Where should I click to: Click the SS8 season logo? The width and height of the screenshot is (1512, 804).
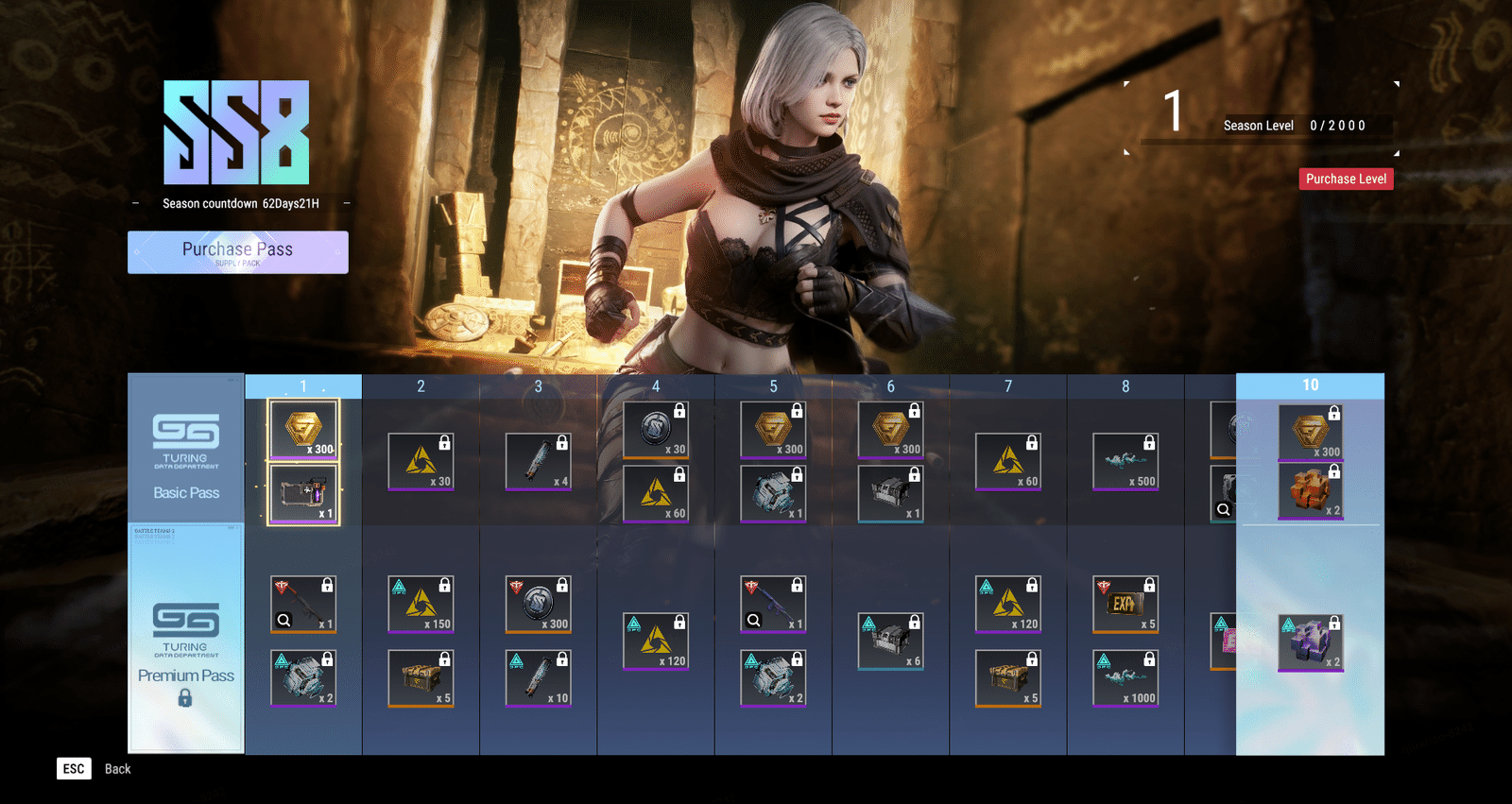point(236,132)
